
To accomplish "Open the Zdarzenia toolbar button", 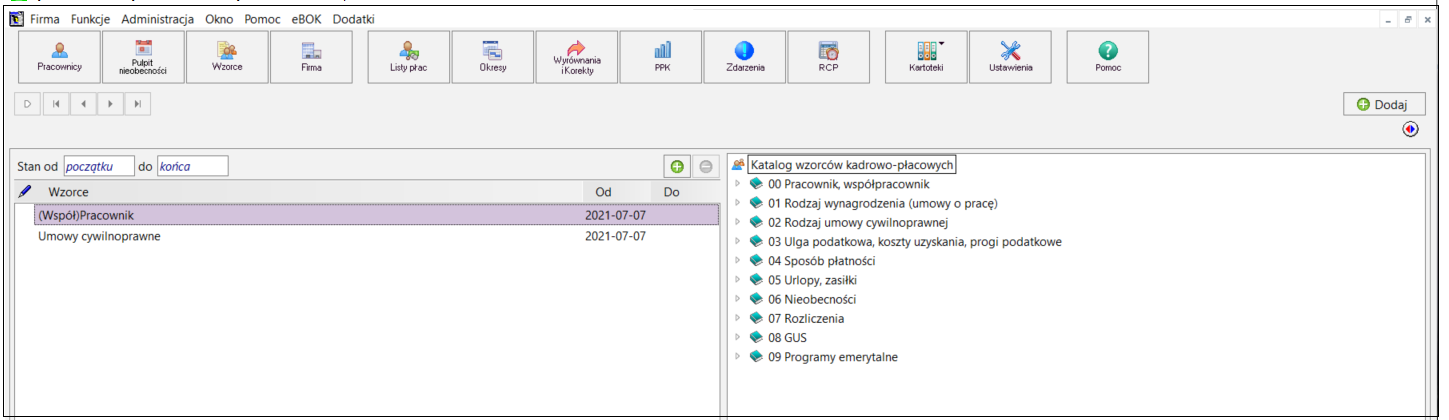I will coord(745,57).
